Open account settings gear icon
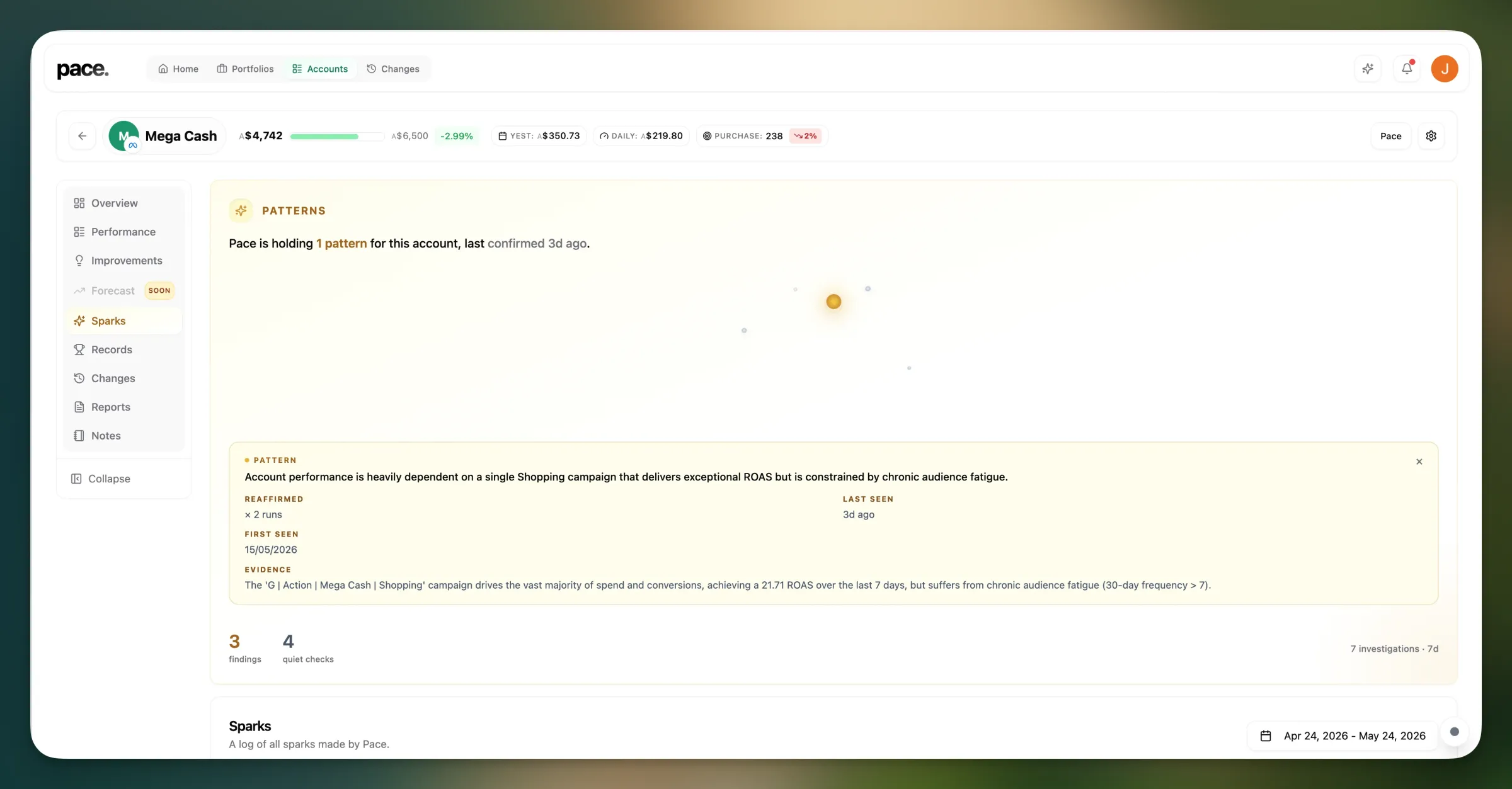 click(x=1431, y=136)
